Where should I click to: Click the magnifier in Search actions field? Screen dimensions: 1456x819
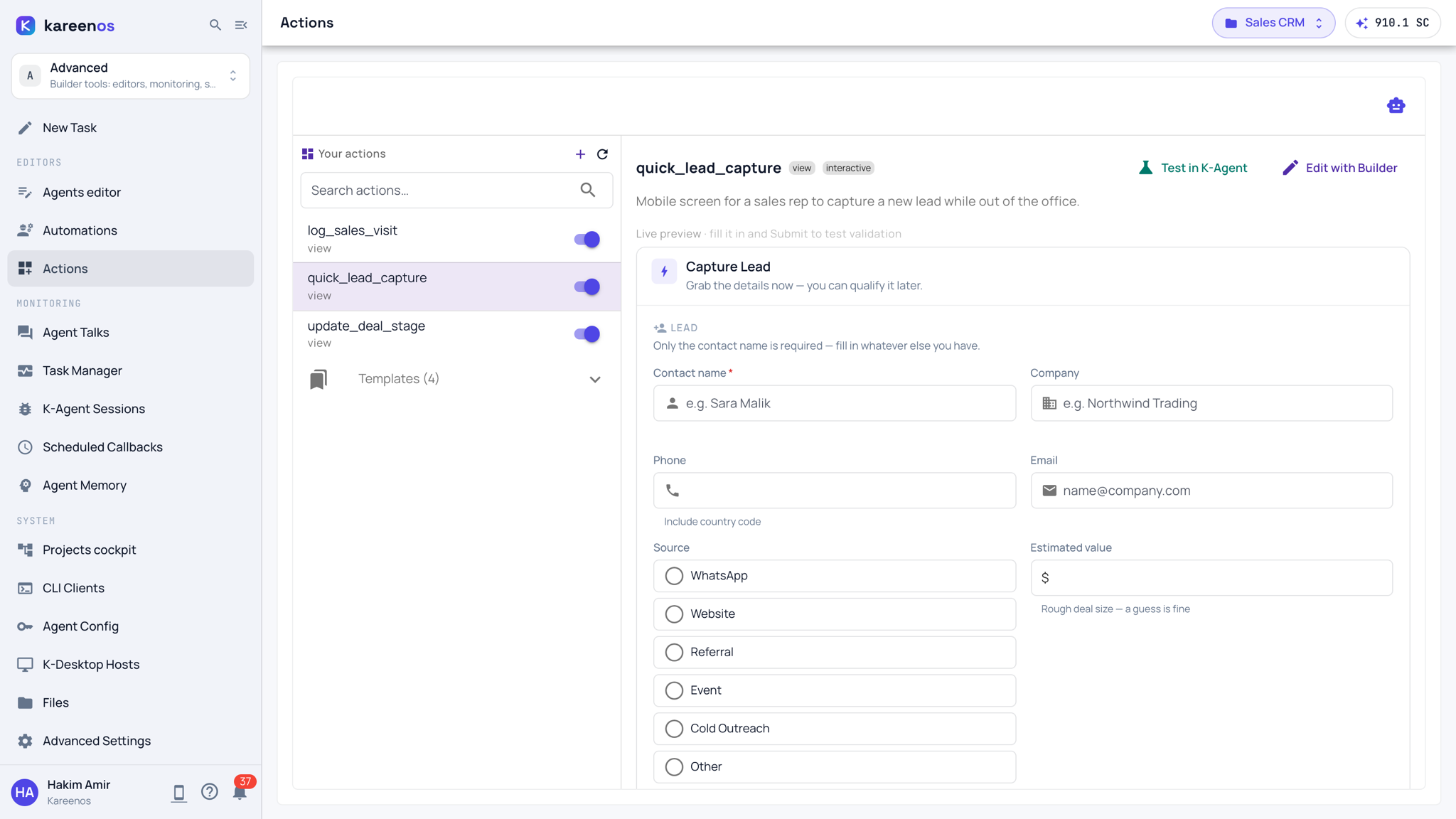(587, 190)
